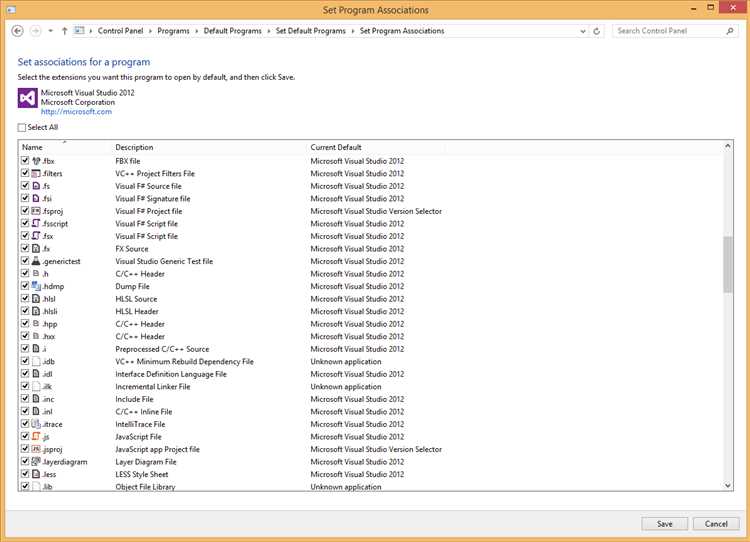
Task: Select the 'Preprocessed C/C++ Source' description
Action: [x=162, y=349]
